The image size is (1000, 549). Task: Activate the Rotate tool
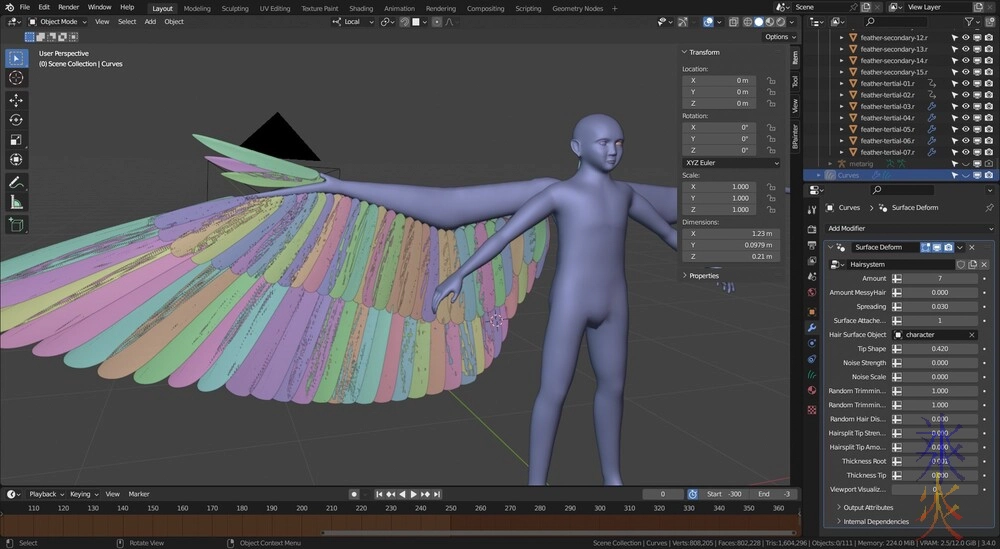click(x=17, y=120)
